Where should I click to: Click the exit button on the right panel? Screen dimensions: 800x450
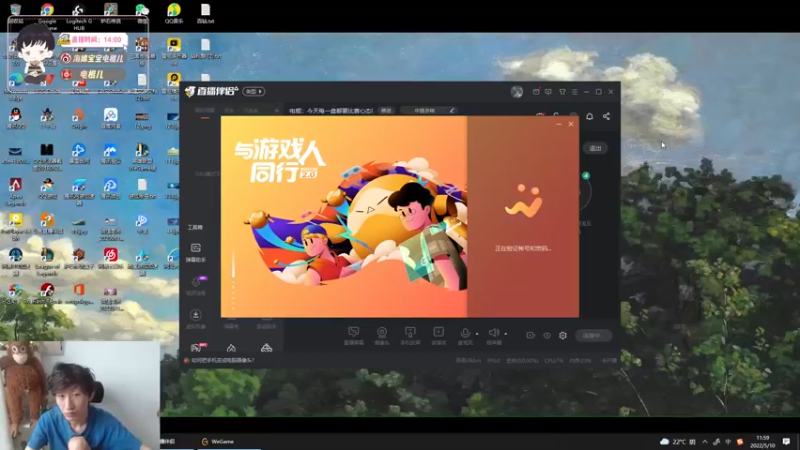point(595,148)
